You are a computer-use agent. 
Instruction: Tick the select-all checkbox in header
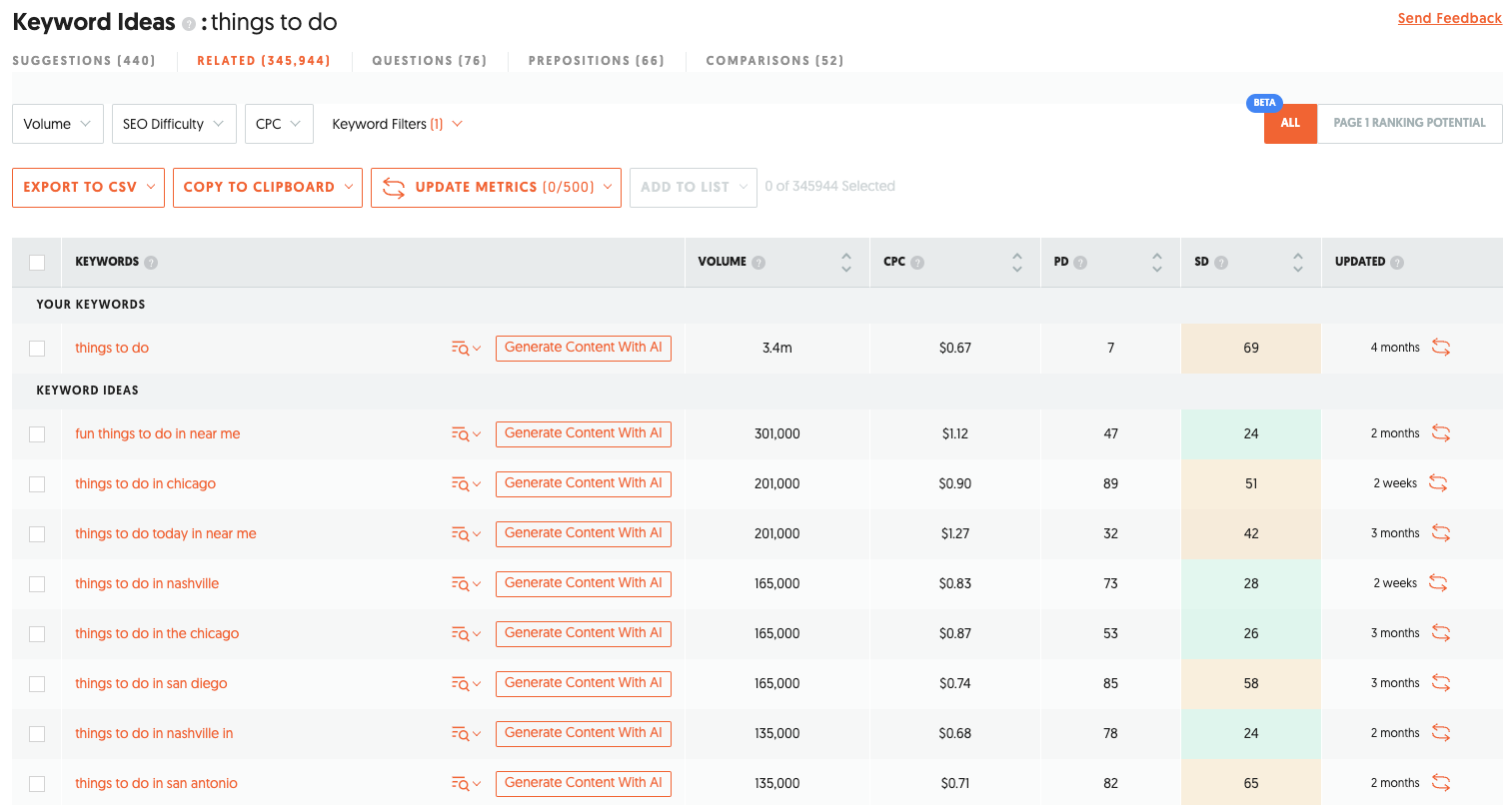point(37,263)
